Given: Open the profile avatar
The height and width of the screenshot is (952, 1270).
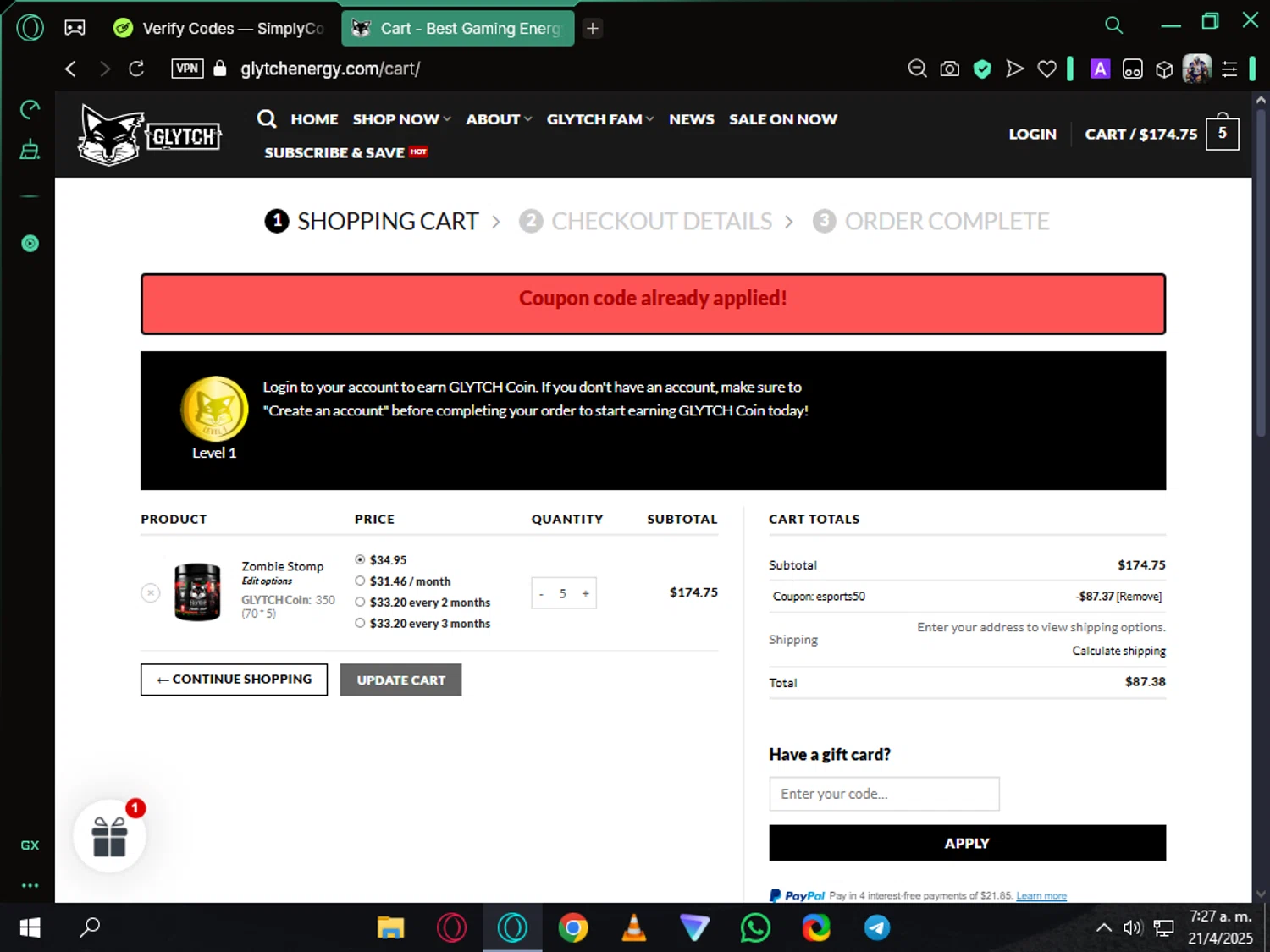Looking at the screenshot, I should 1197,69.
